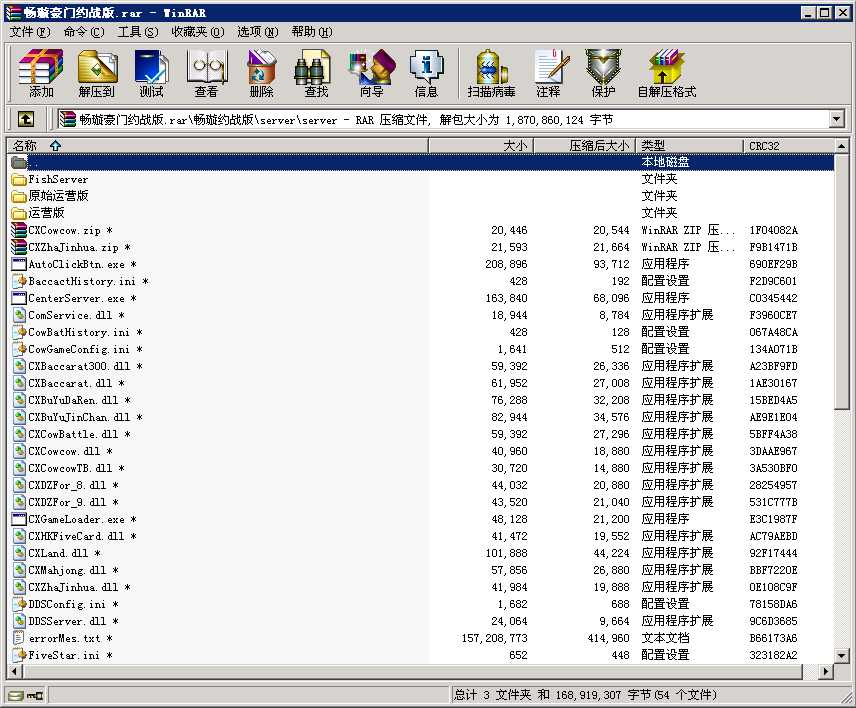Select CXMahjong.dll in the list

click(420, 570)
